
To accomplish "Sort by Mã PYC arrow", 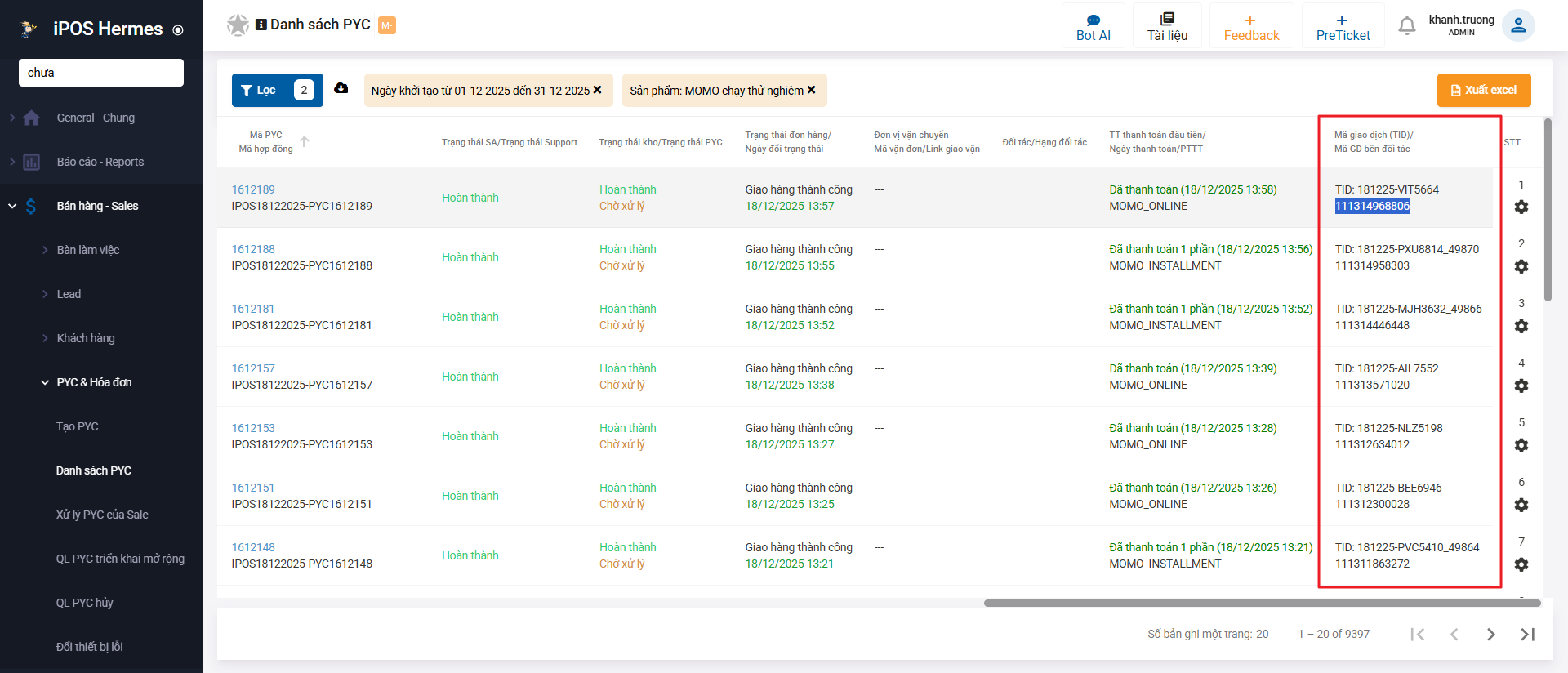I will point(305,141).
